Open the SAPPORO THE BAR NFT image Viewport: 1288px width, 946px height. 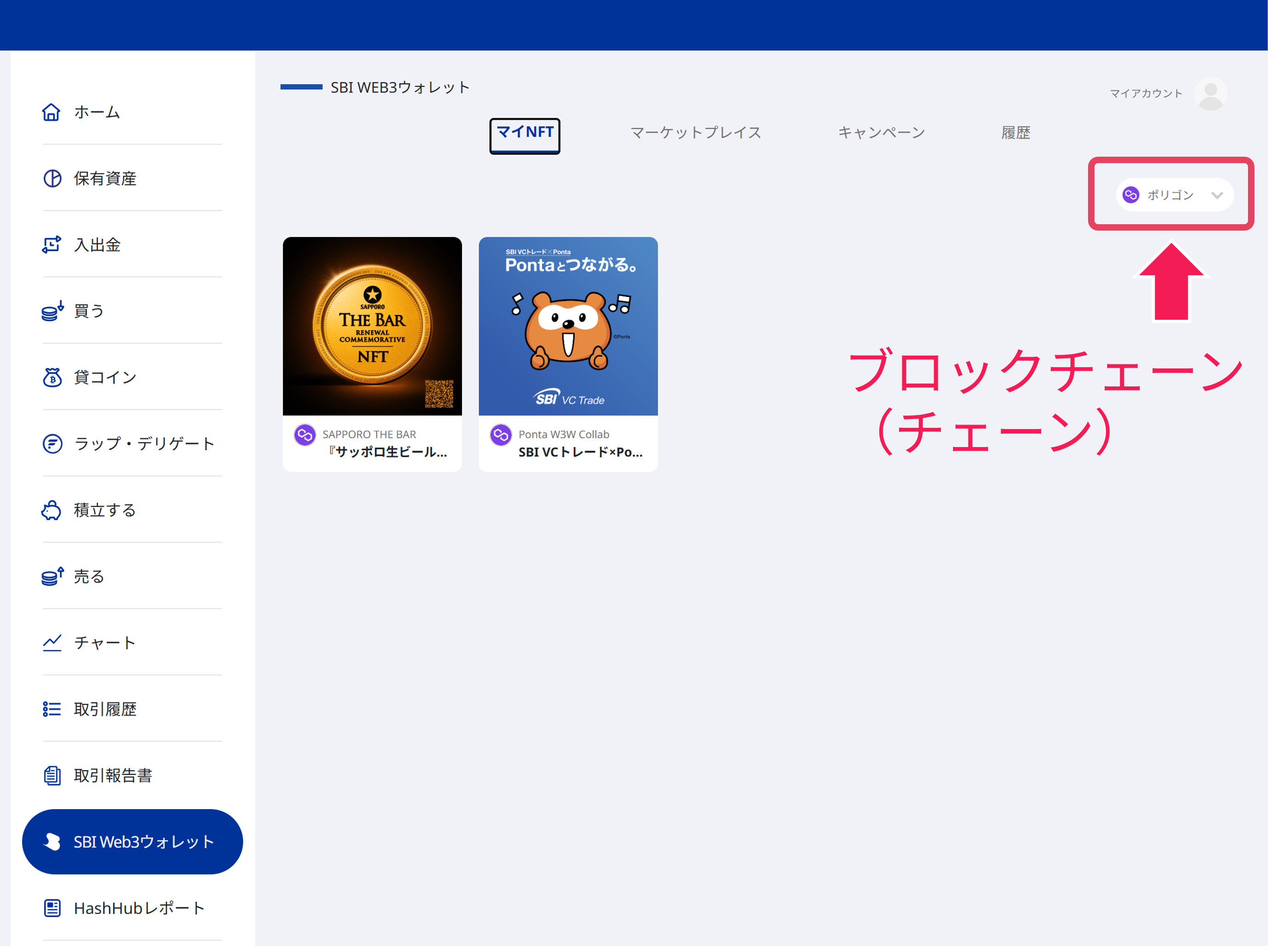[372, 326]
